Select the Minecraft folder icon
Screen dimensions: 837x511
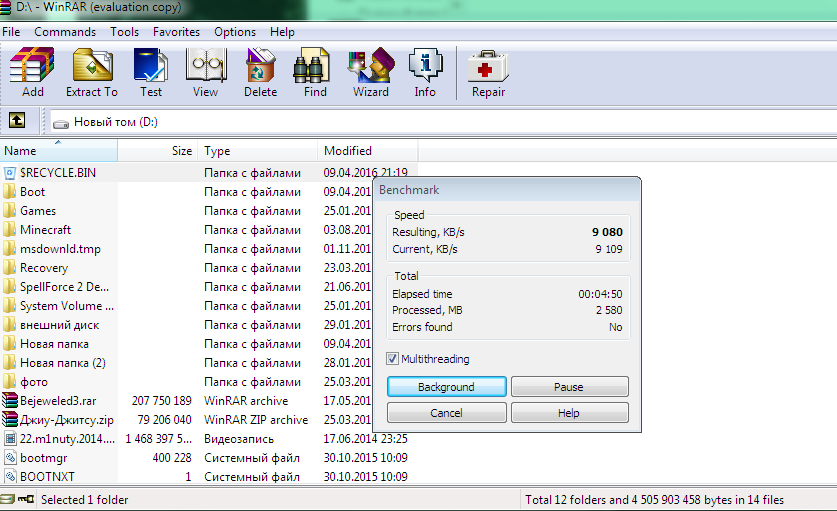9,230
